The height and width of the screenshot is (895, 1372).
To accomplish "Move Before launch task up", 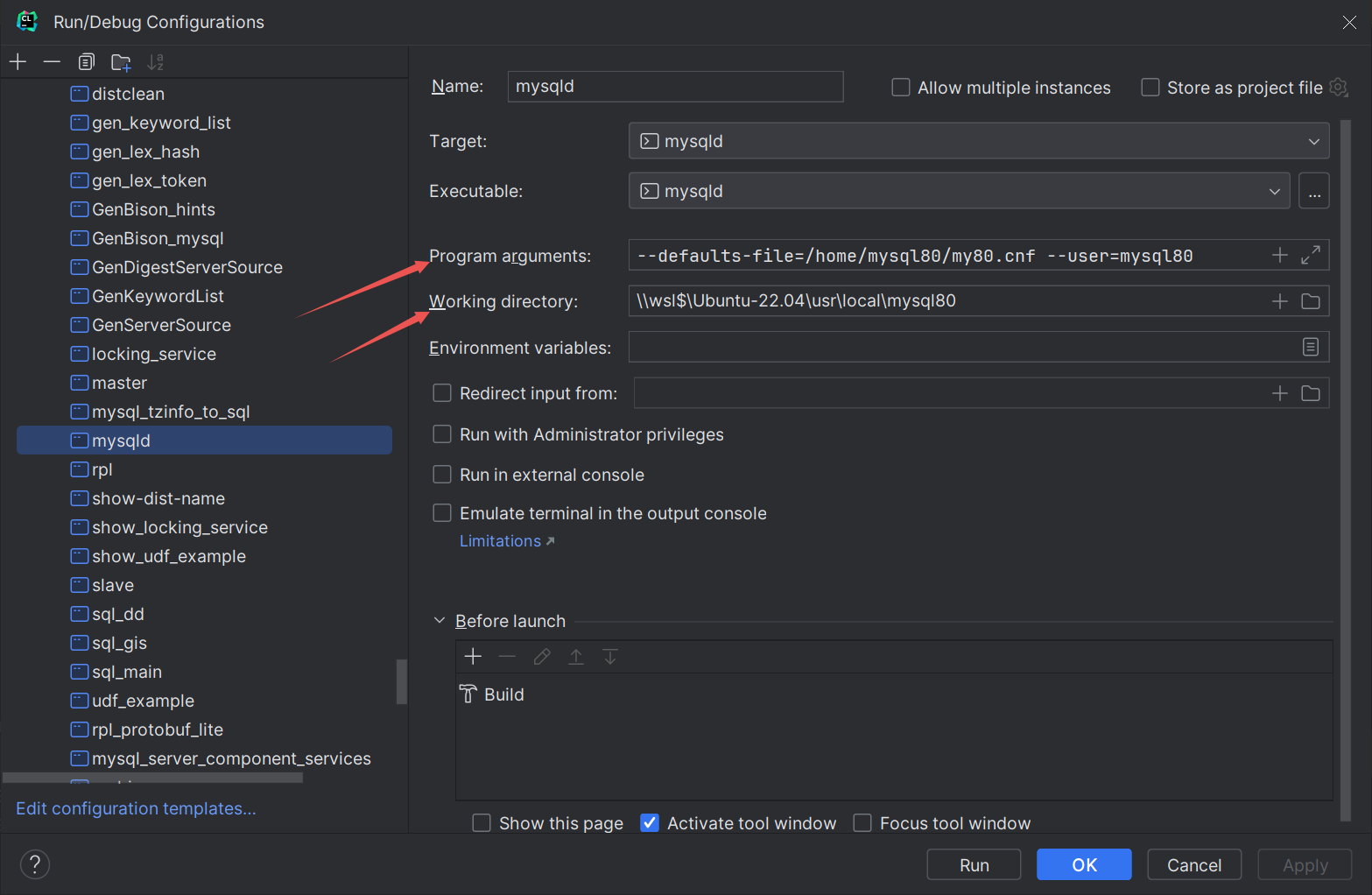I will (x=576, y=656).
